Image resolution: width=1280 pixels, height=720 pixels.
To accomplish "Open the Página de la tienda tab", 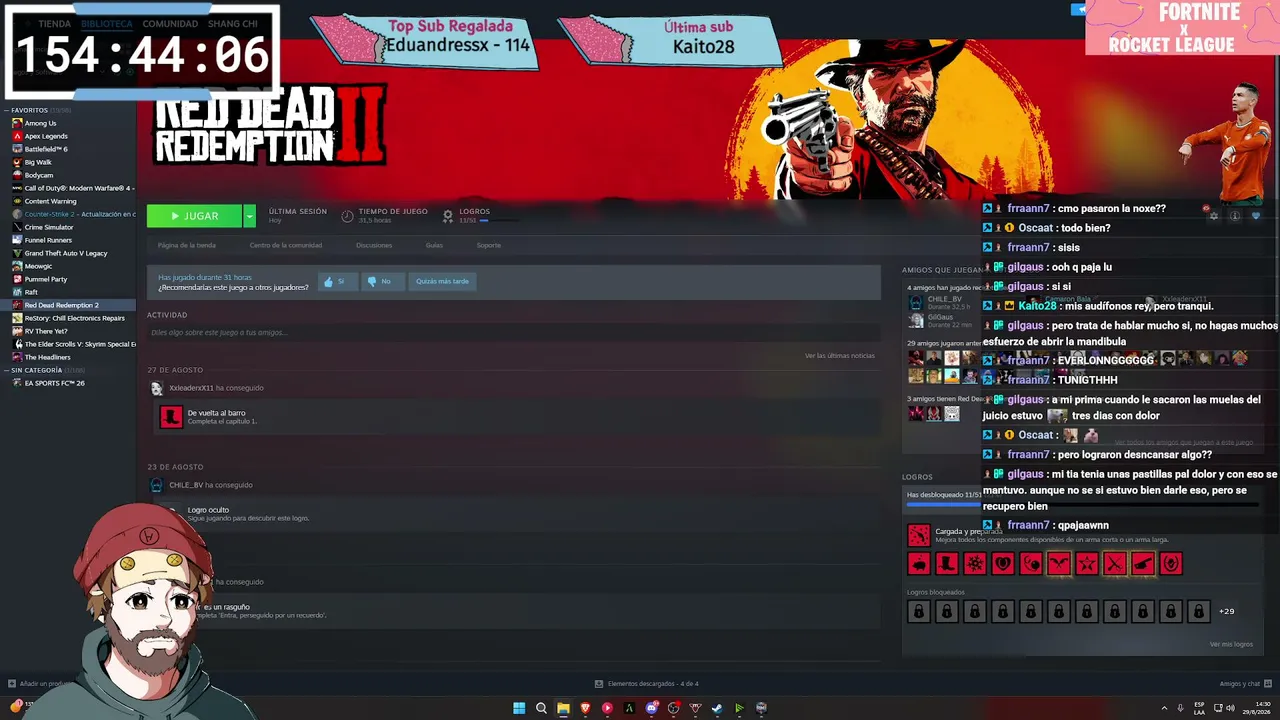I will [187, 245].
